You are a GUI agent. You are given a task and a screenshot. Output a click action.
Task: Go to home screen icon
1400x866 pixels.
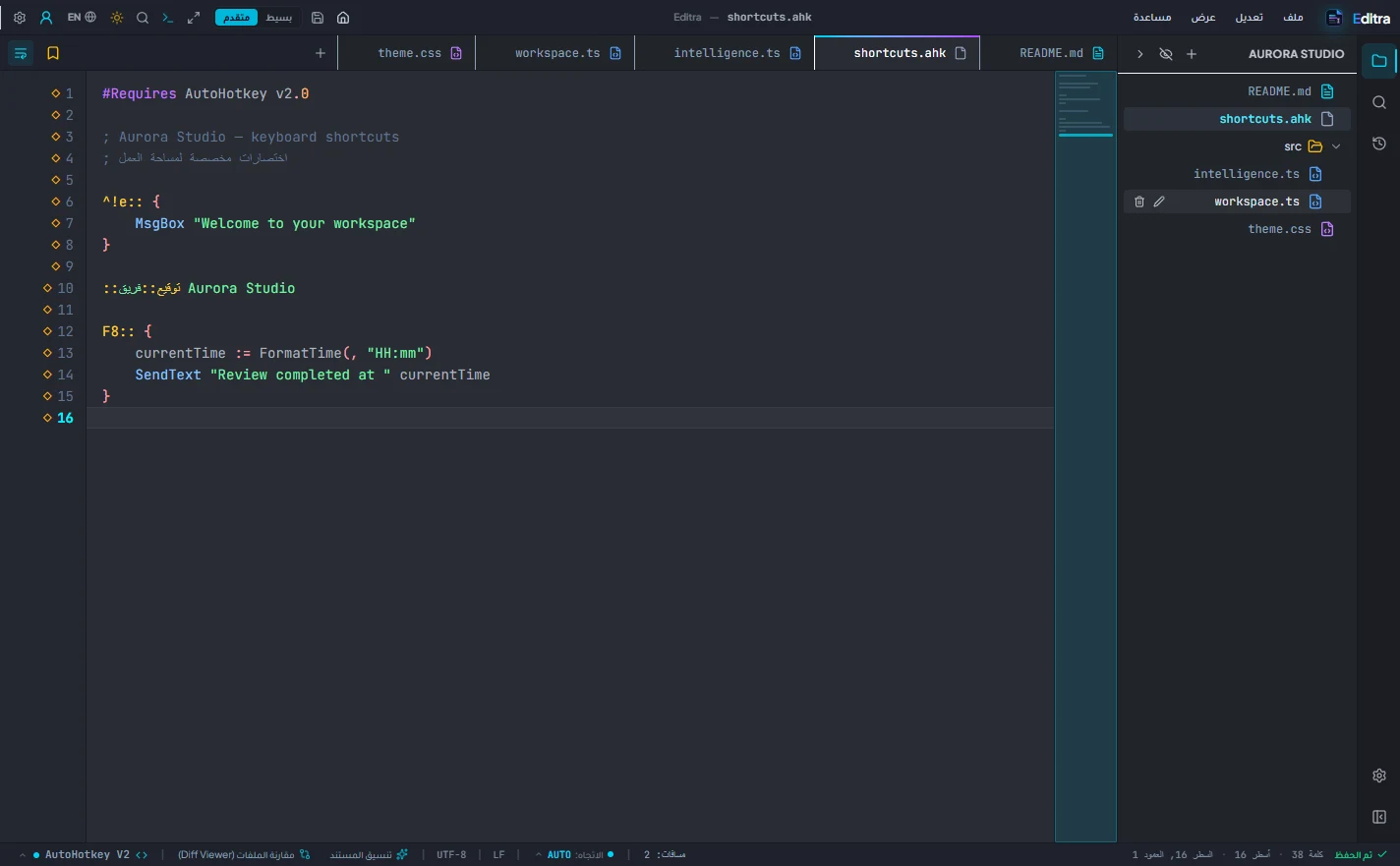tap(343, 18)
